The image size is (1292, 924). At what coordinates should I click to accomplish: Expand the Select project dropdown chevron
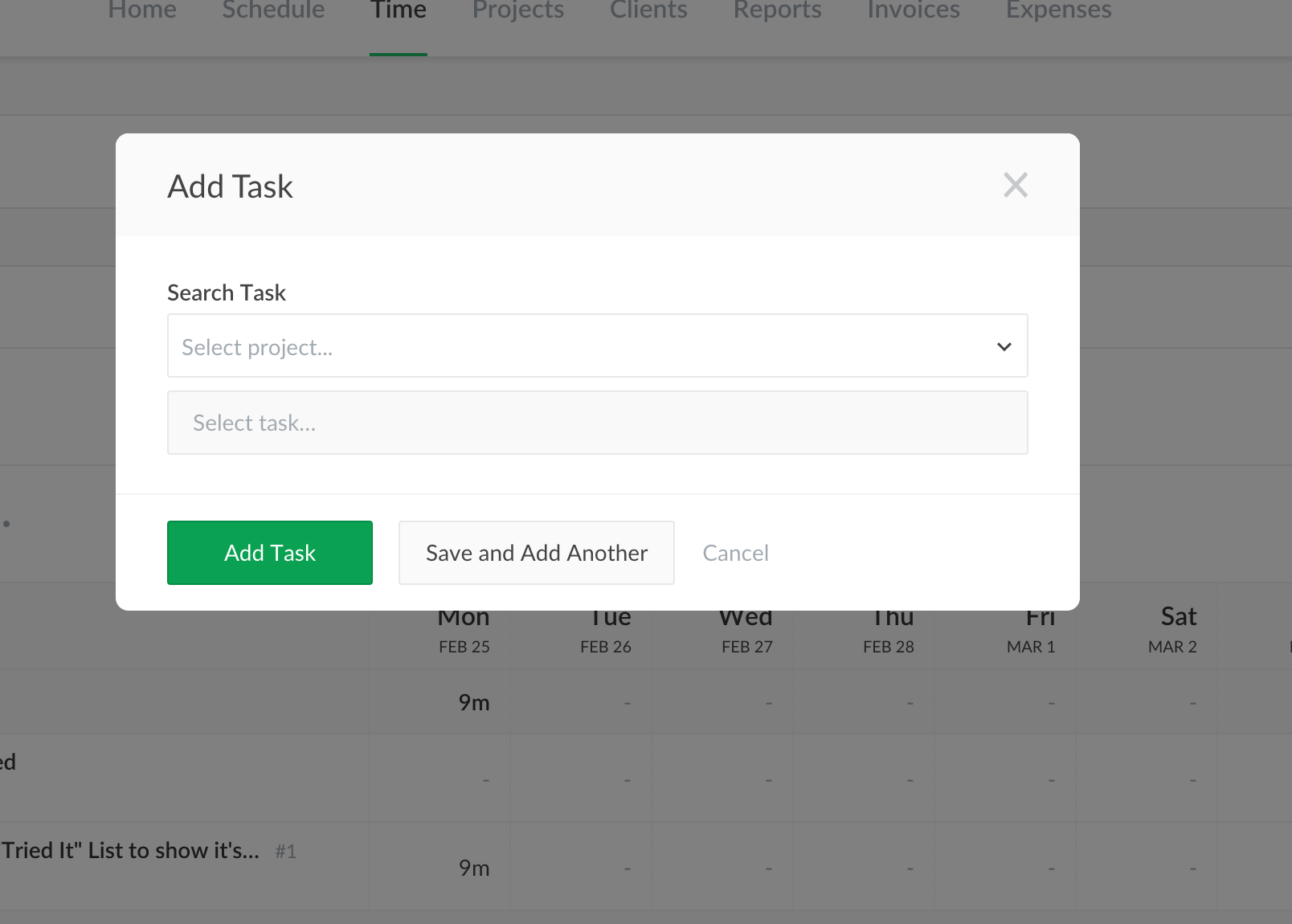1004,346
